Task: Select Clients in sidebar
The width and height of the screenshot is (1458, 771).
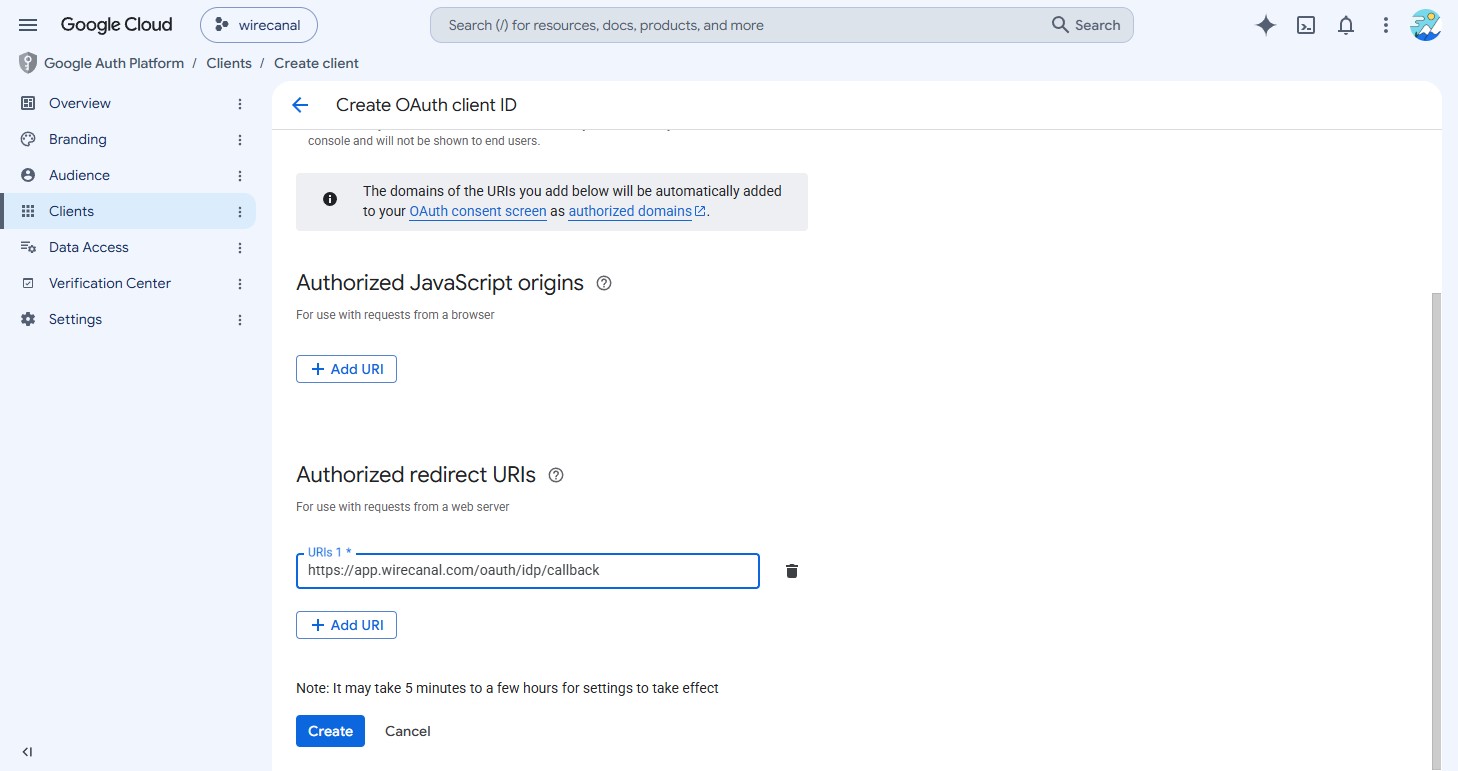Action: [128, 211]
